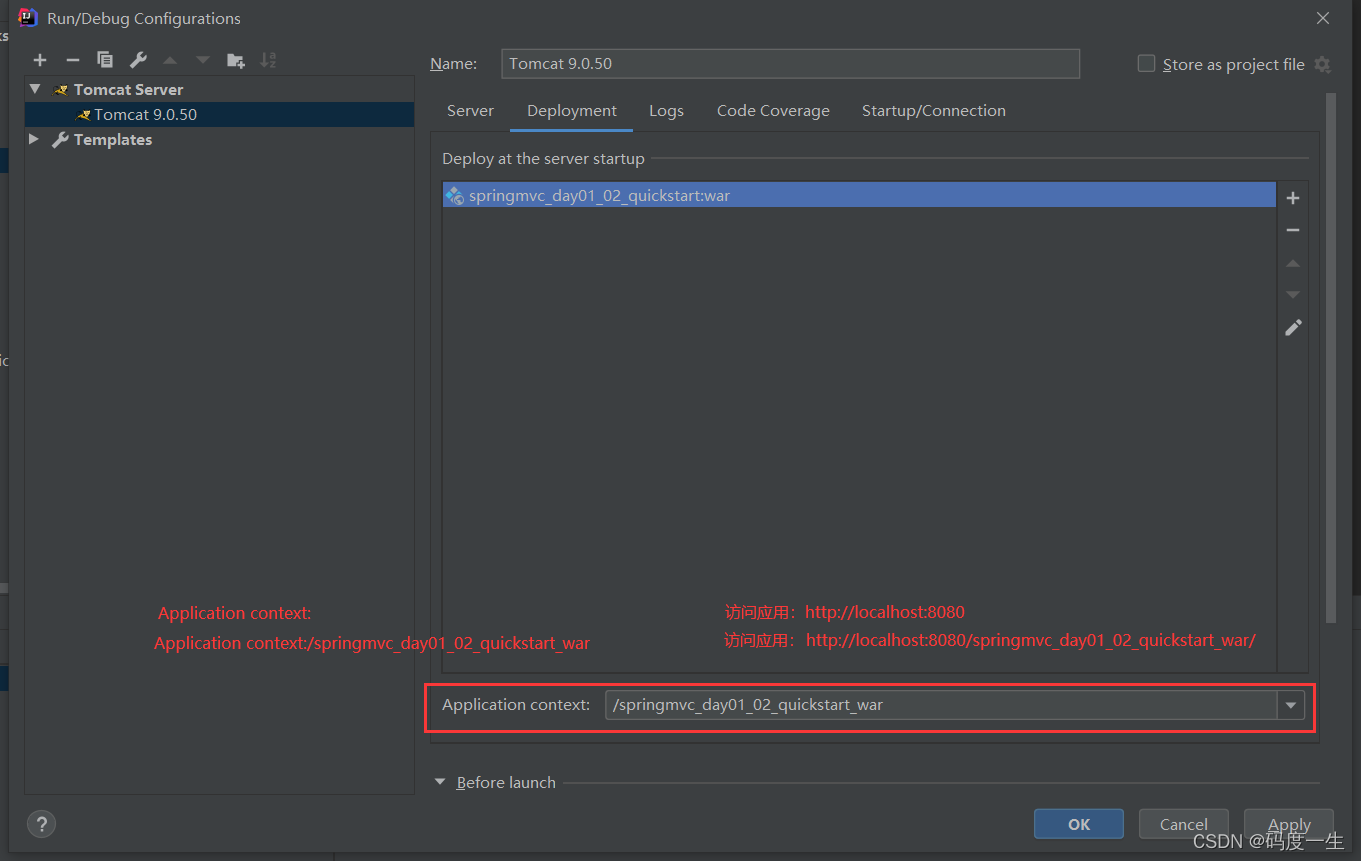Select Tomcat 9.0.50 configuration in tree
Screen dimensions: 1361x861
219,114
